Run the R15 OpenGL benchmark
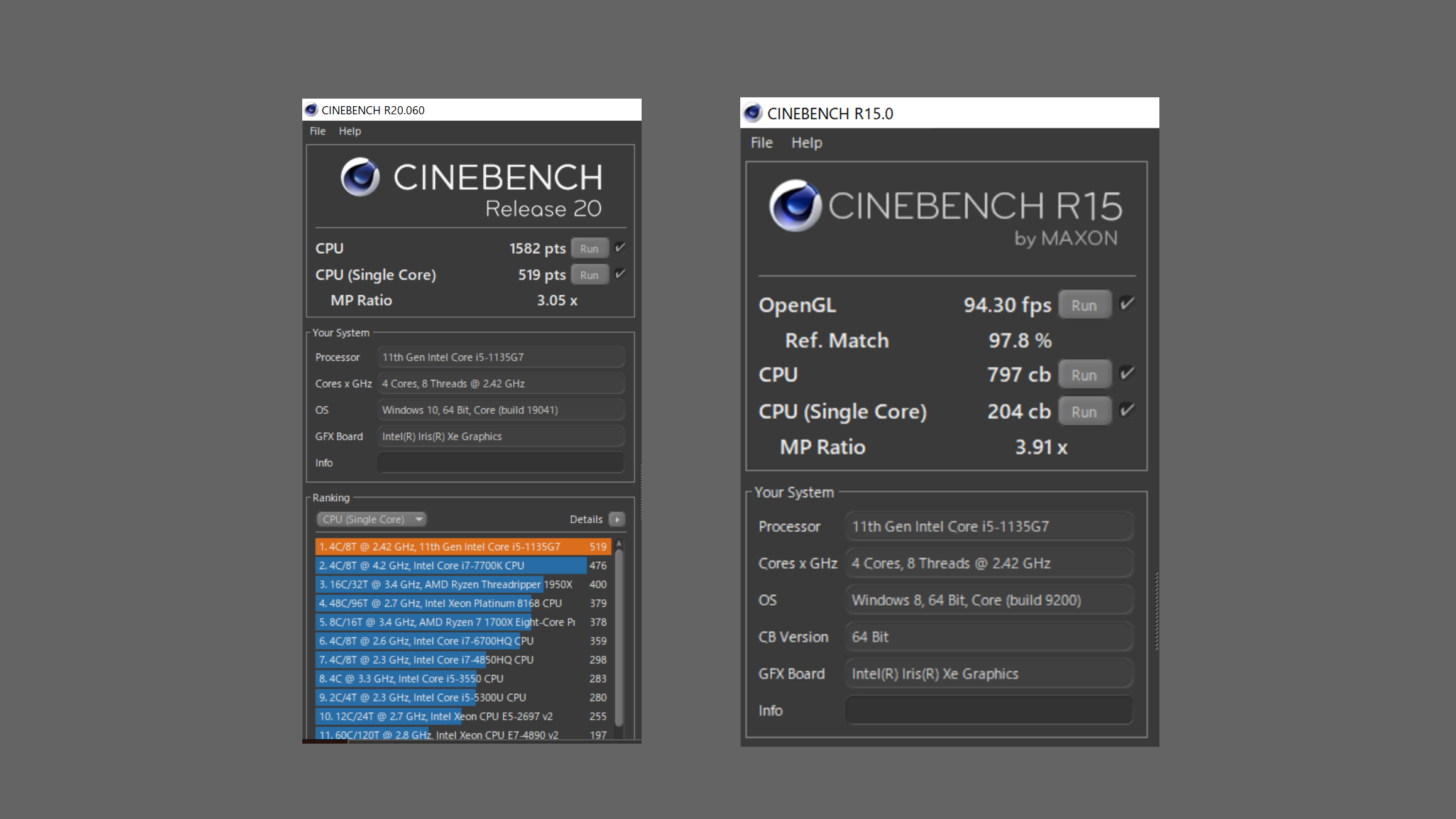 tap(1084, 305)
